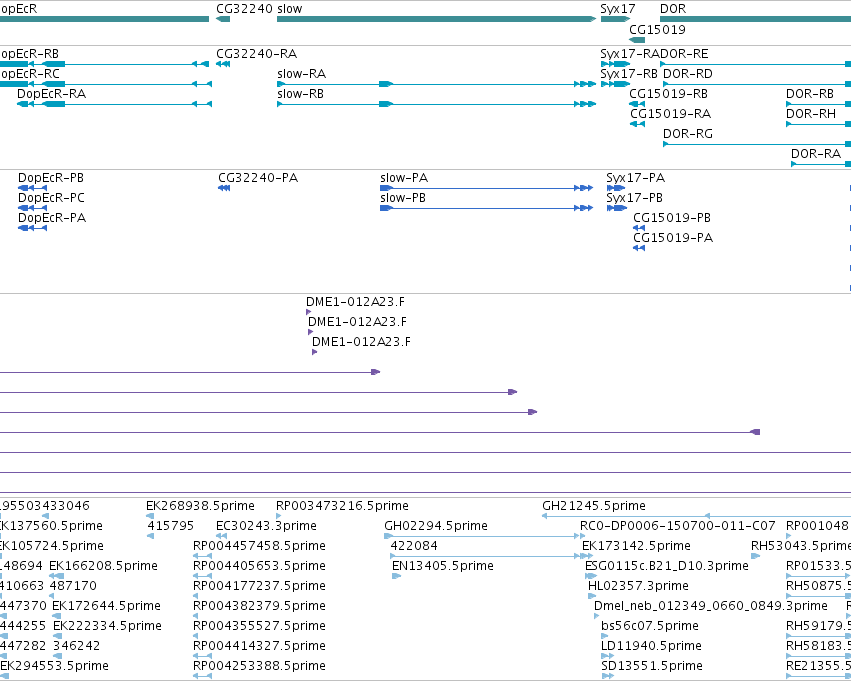
Task: Click EST EK172644.5prime
Action: tap(106, 607)
